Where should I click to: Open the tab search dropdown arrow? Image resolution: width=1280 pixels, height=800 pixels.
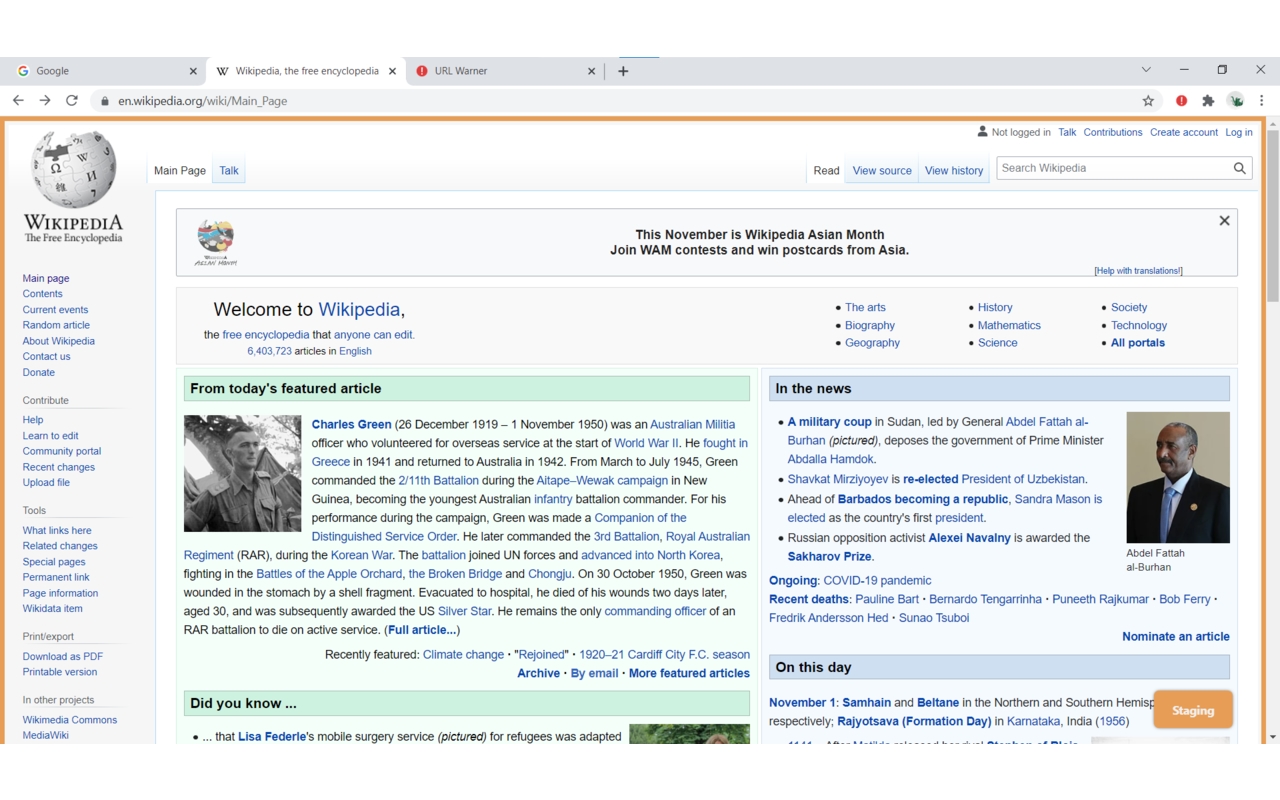tap(1146, 70)
